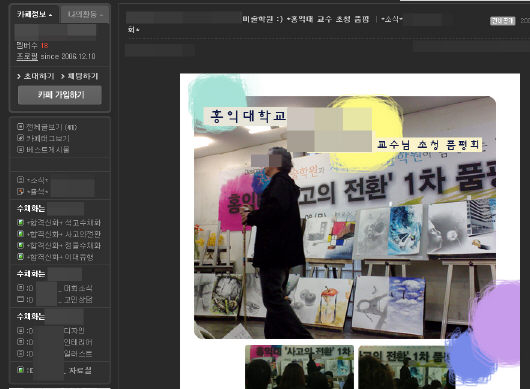
Task: Open the 자료실 board
Action: click(80, 371)
